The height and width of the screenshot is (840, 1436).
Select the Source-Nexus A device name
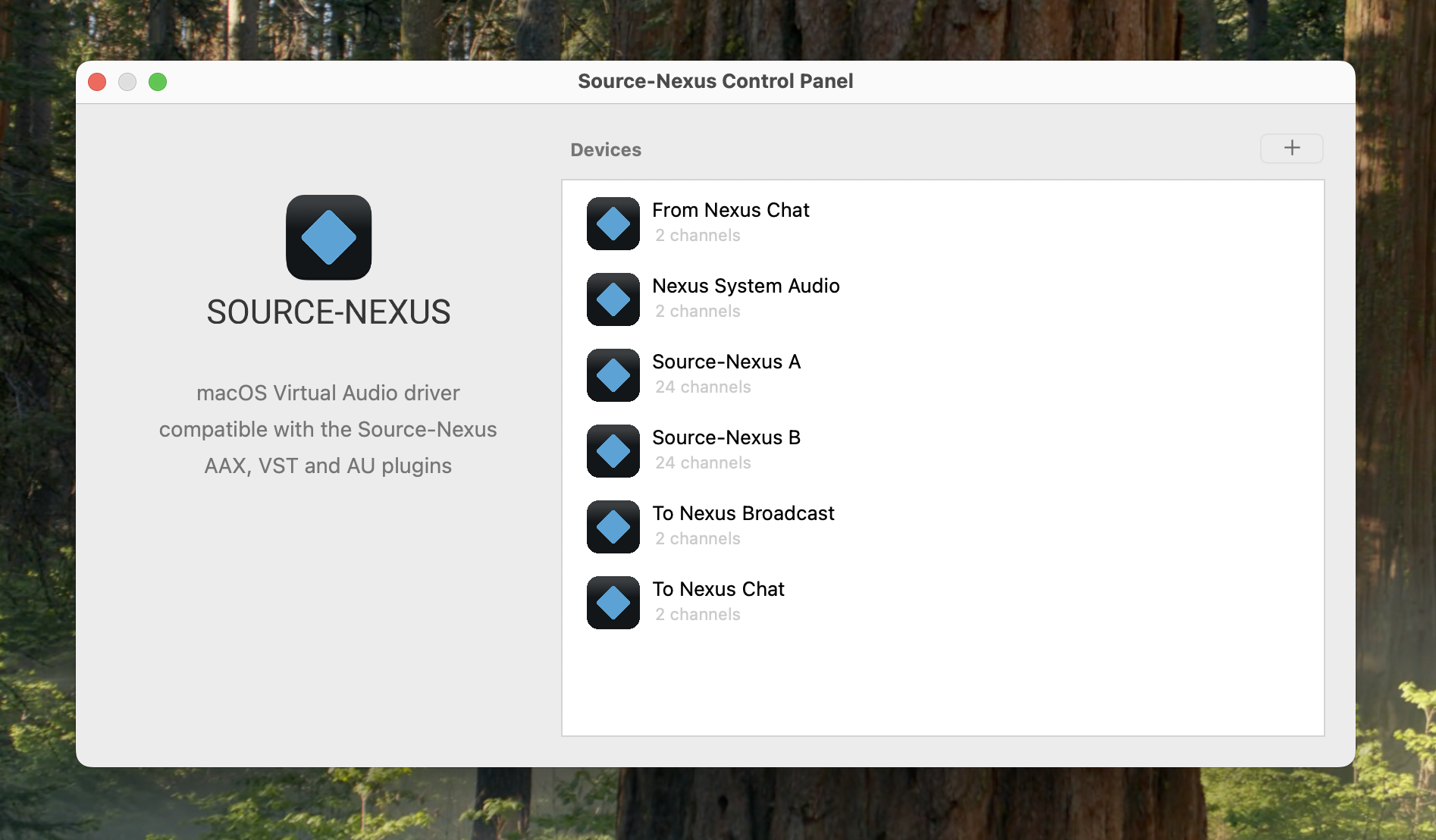point(726,362)
